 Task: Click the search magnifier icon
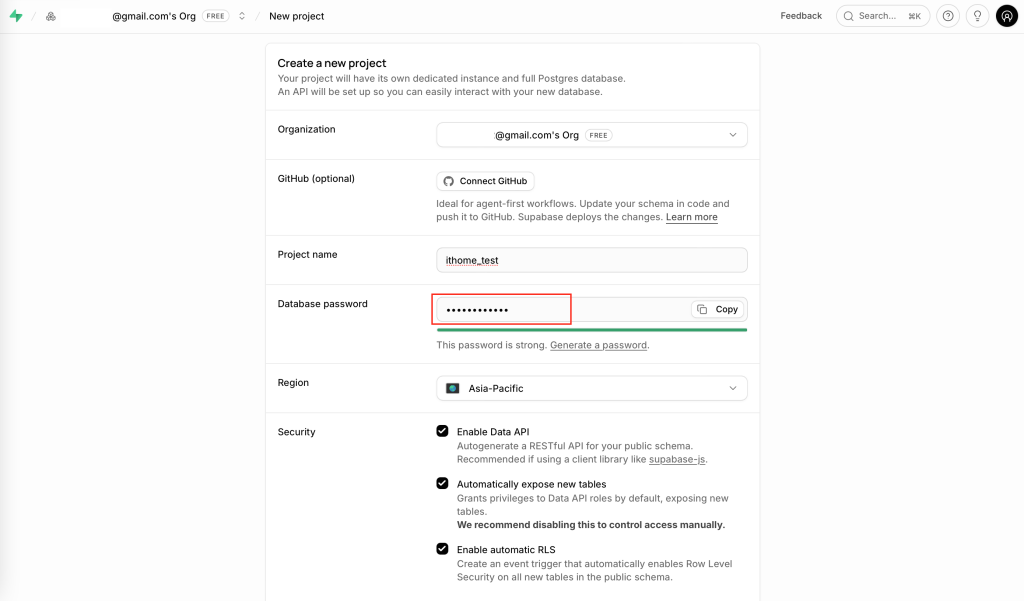[848, 16]
